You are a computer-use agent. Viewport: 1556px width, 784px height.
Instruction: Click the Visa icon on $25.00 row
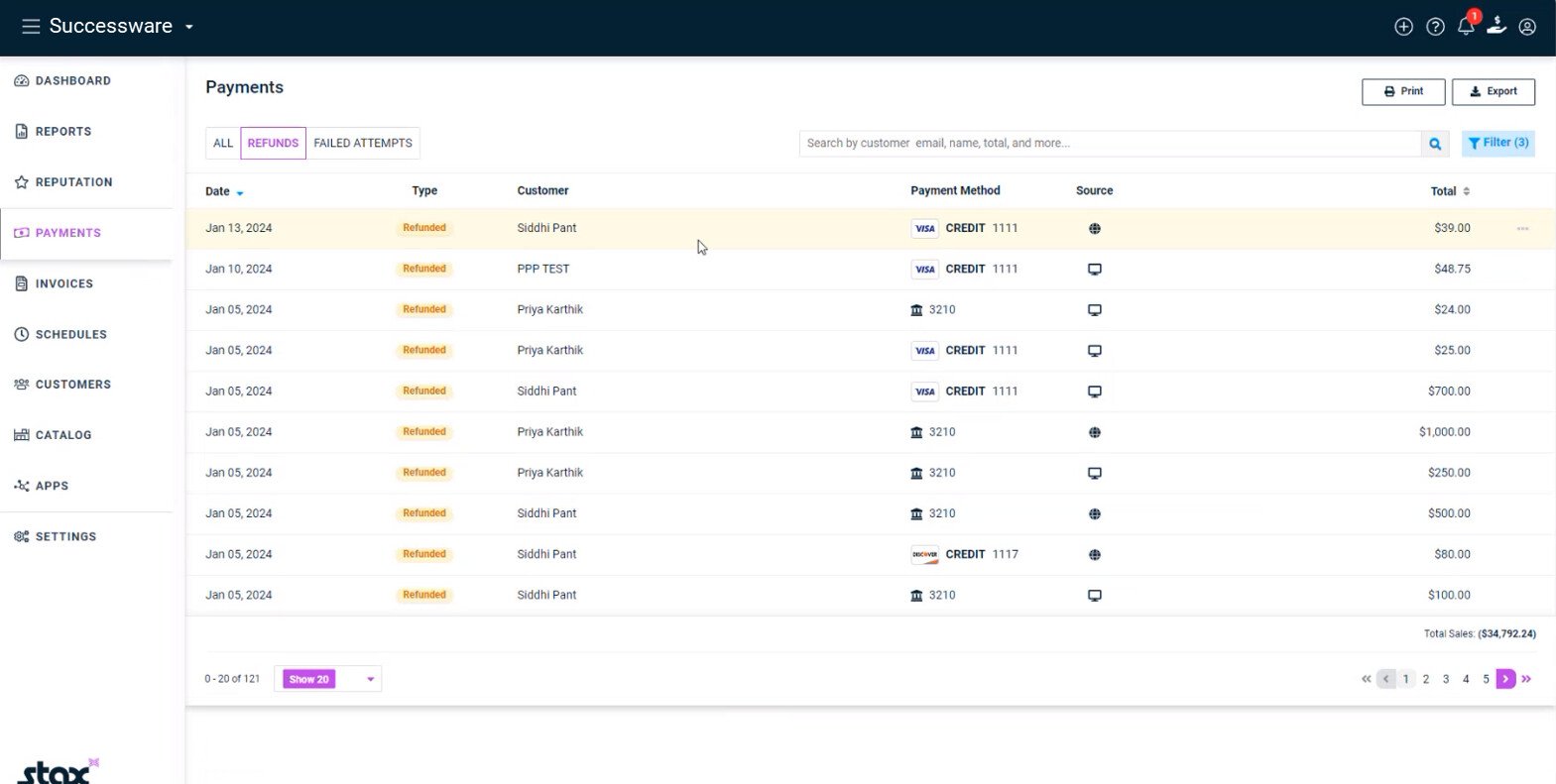pos(924,351)
